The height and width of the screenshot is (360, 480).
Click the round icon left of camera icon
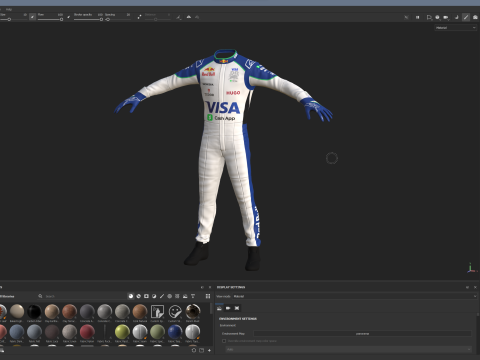tap(437, 17)
